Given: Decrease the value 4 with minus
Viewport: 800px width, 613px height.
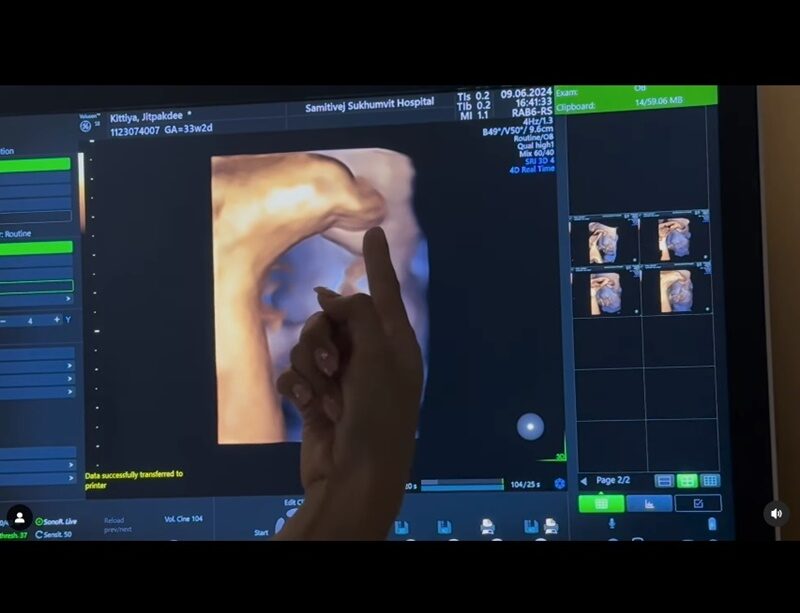Looking at the screenshot, I should tap(3, 321).
